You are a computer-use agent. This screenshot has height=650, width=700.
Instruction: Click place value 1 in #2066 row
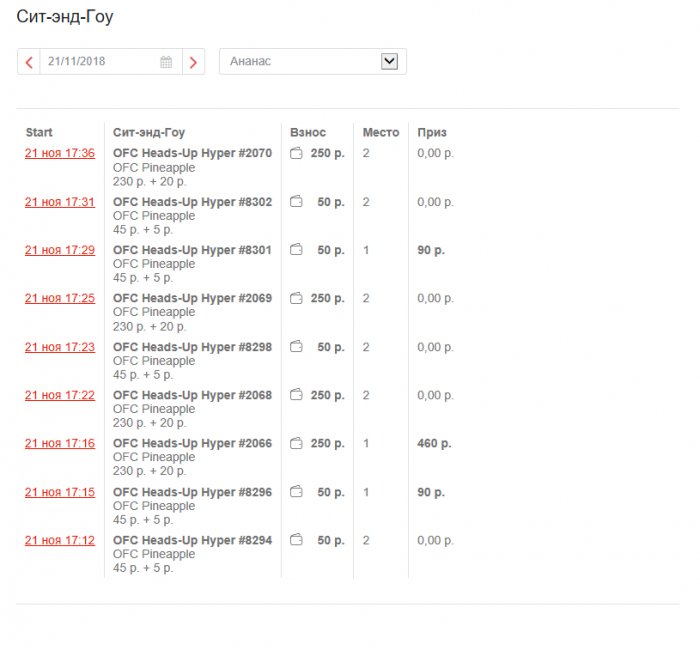[366, 443]
